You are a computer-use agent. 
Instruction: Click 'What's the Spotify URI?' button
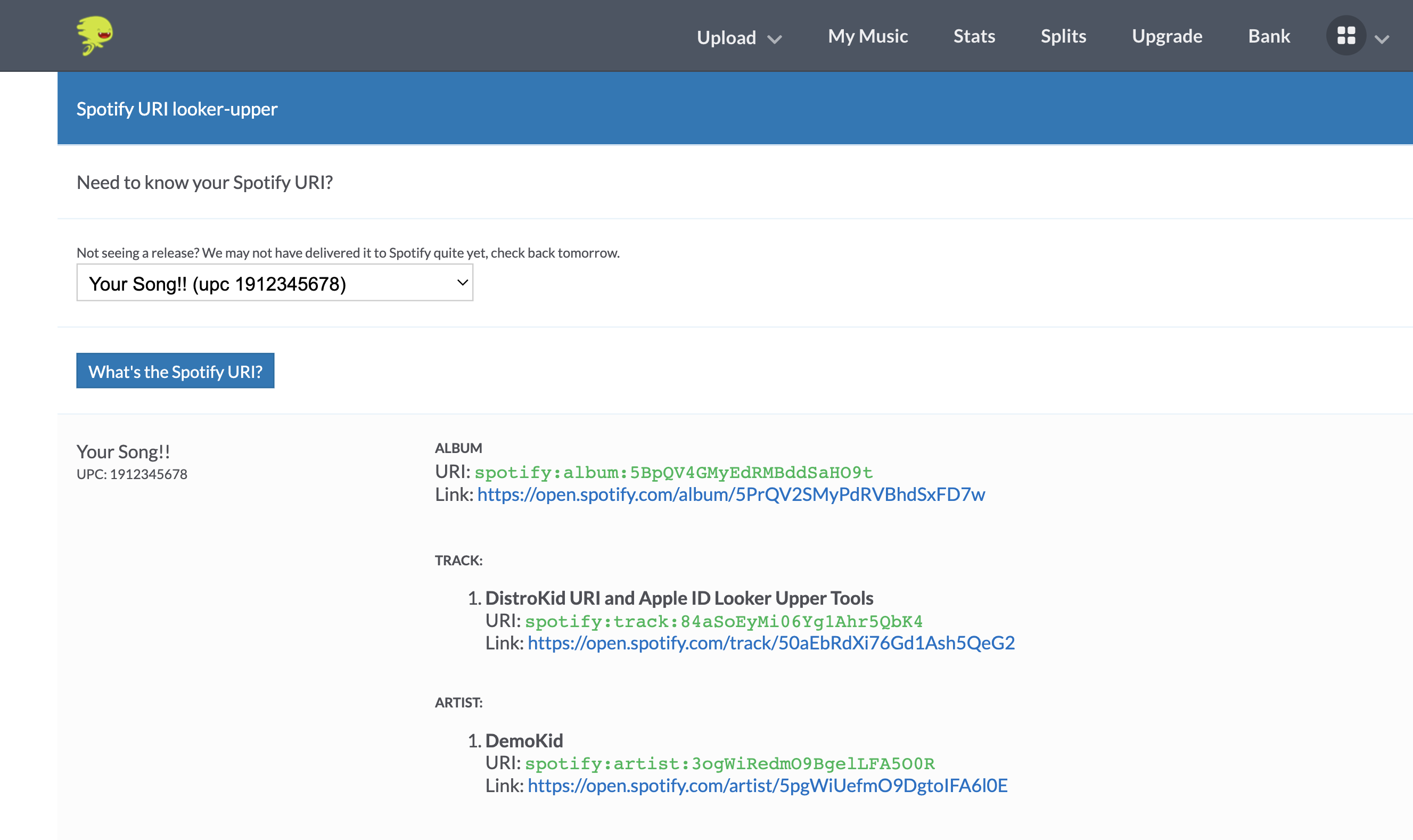[175, 371]
